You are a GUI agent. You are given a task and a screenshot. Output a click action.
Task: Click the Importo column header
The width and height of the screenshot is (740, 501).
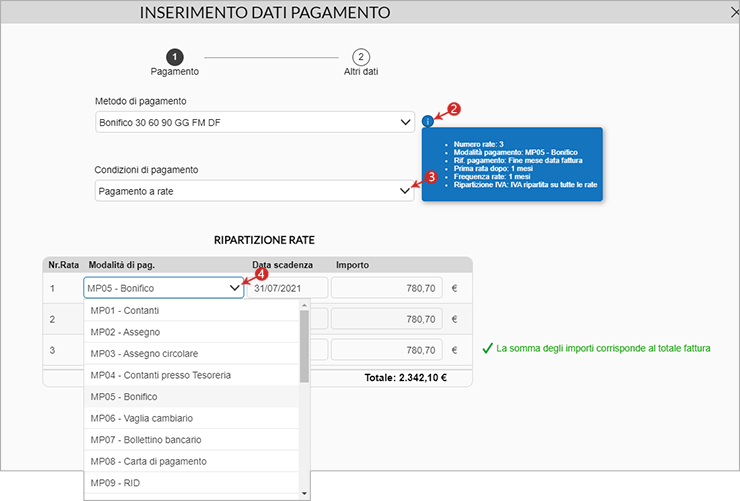pyautogui.click(x=353, y=265)
